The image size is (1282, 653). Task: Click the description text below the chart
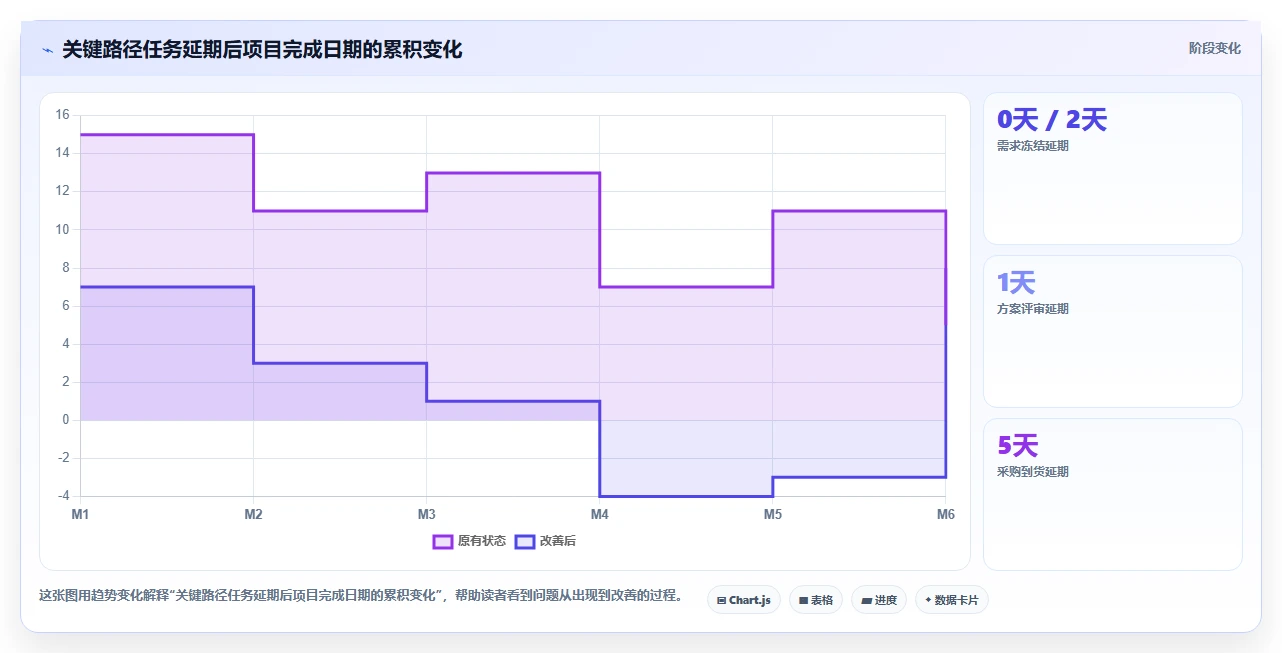click(363, 596)
